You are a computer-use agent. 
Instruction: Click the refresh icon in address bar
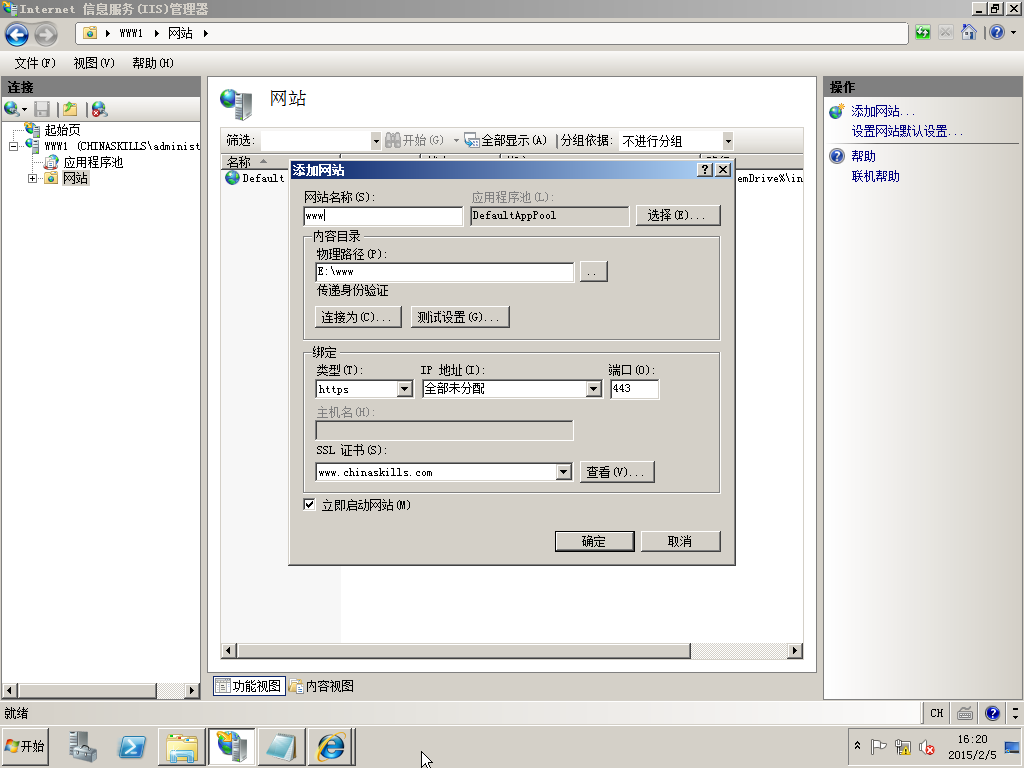pyautogui.click(x=922, y=33)
